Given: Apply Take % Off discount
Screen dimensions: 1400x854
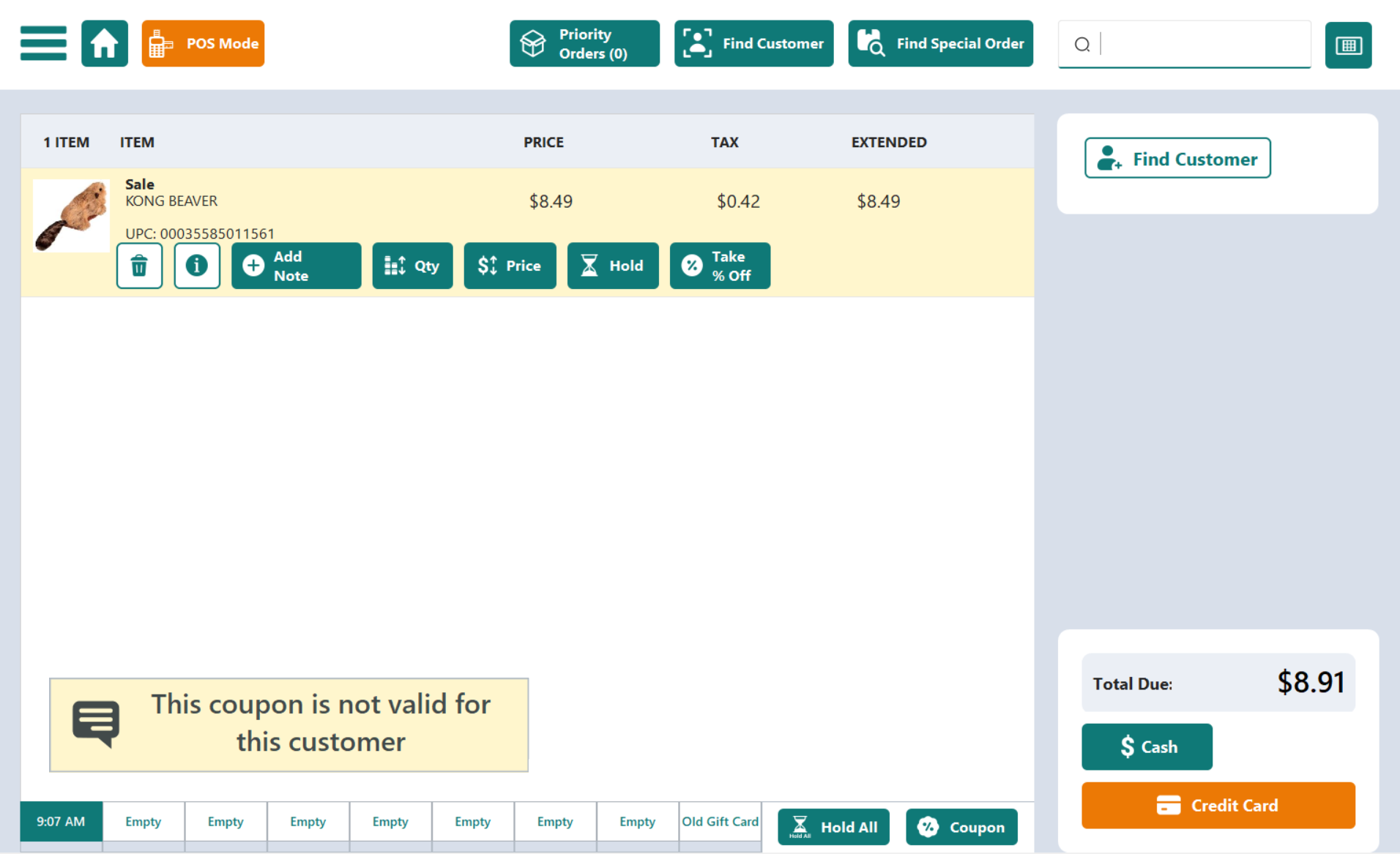Looking at the screenshot, I should click(720, 266).
